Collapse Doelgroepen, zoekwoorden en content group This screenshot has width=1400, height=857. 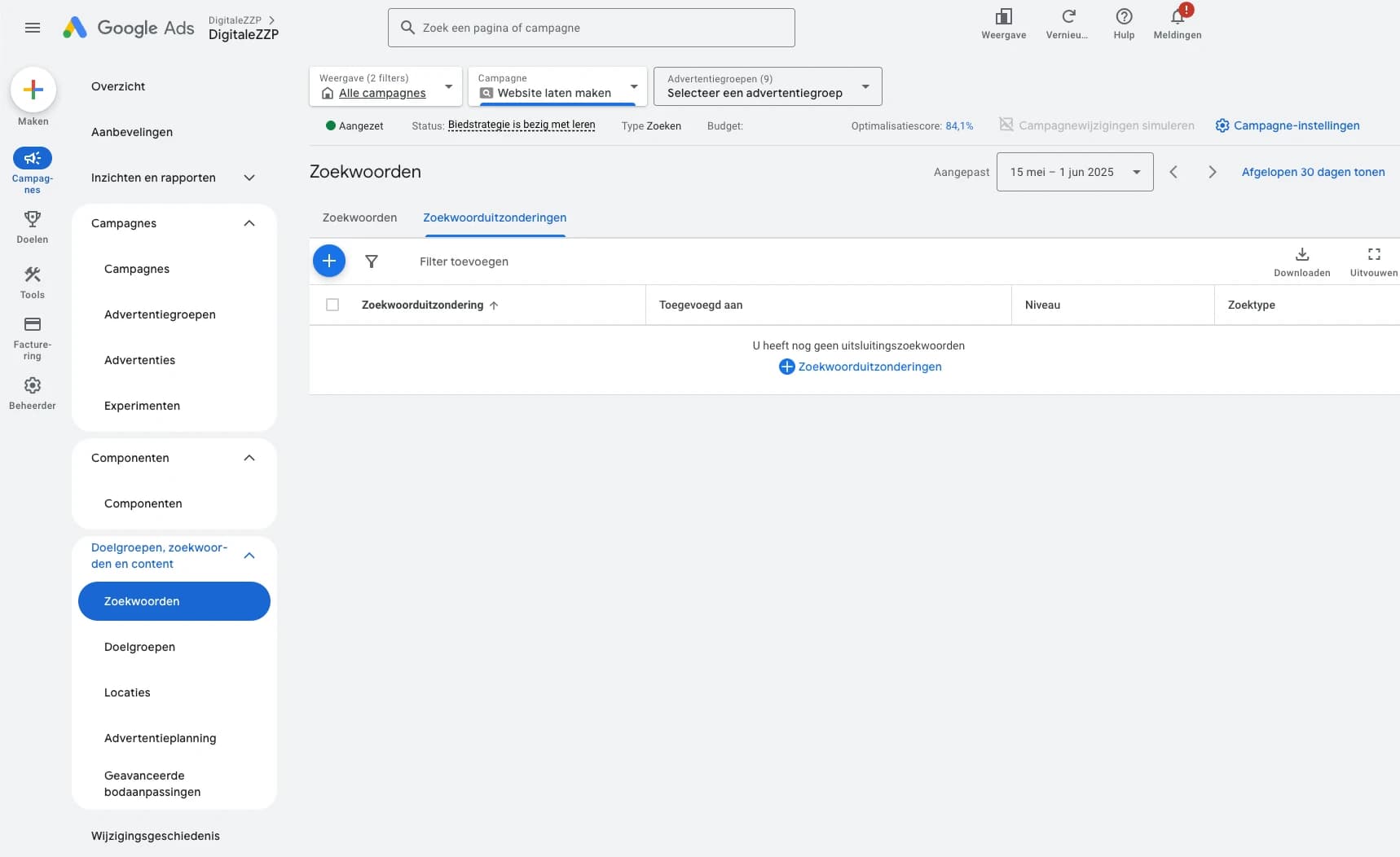tap(249, 556)
